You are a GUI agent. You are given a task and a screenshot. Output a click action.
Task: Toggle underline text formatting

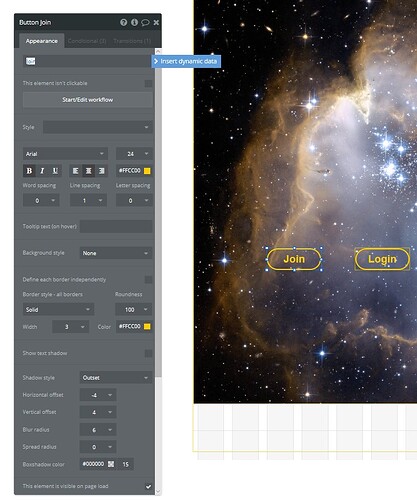click(55, 171)
